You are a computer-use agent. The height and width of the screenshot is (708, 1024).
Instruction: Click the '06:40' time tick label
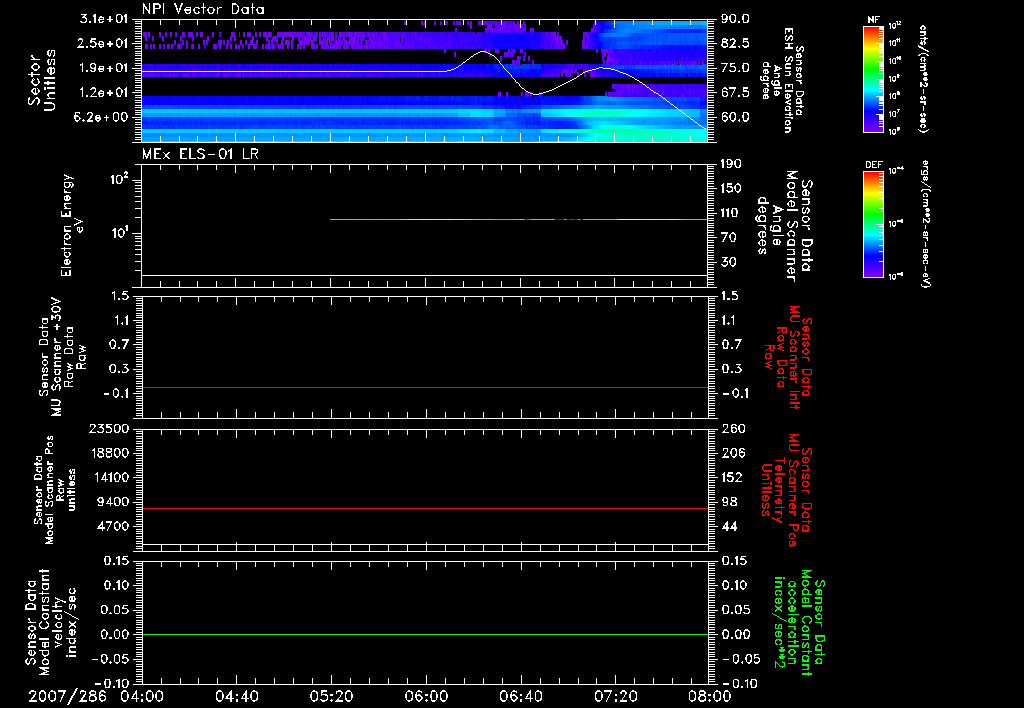pyautogui.click(x=520, y=696)
